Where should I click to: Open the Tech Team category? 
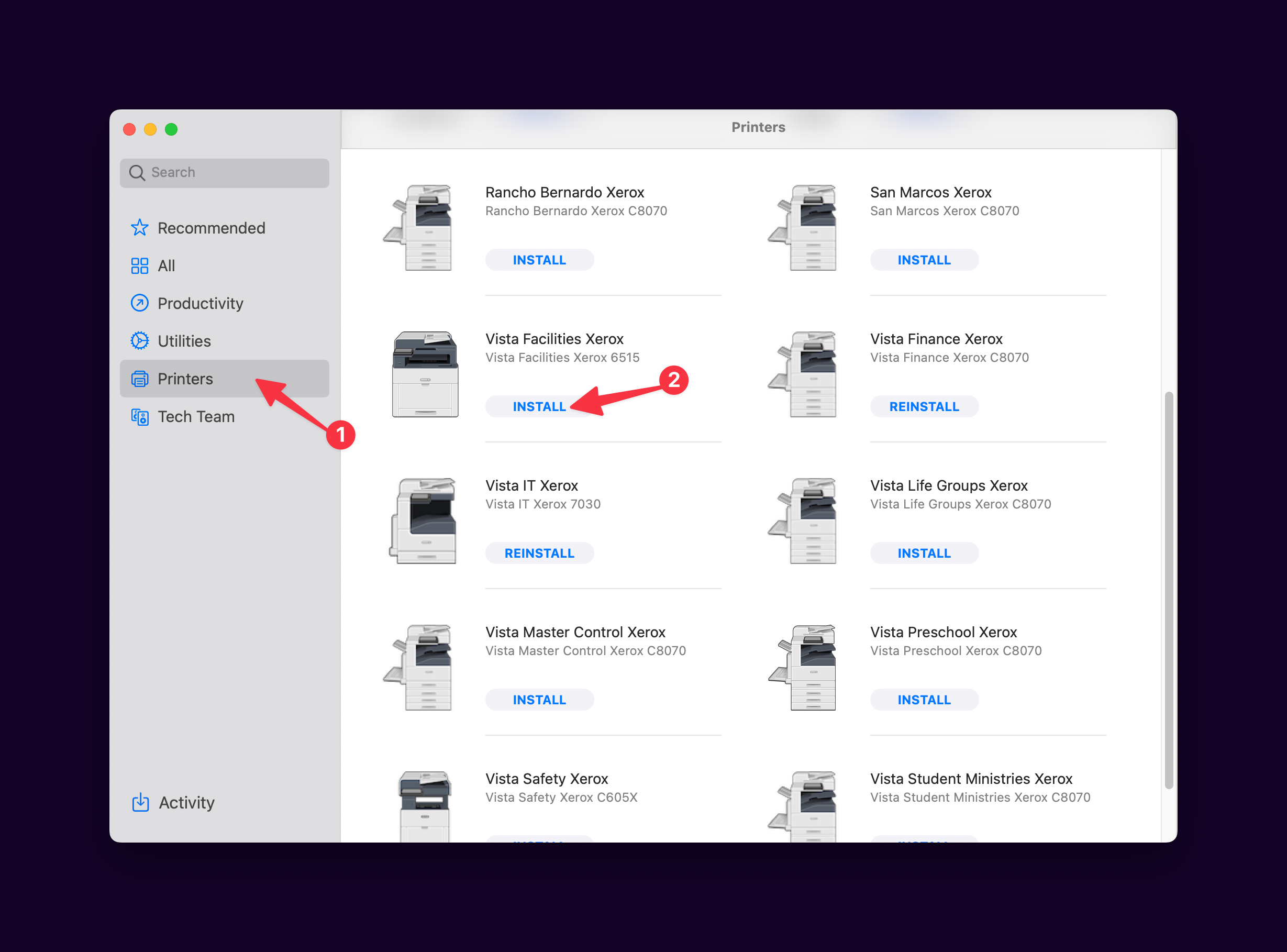196,417
